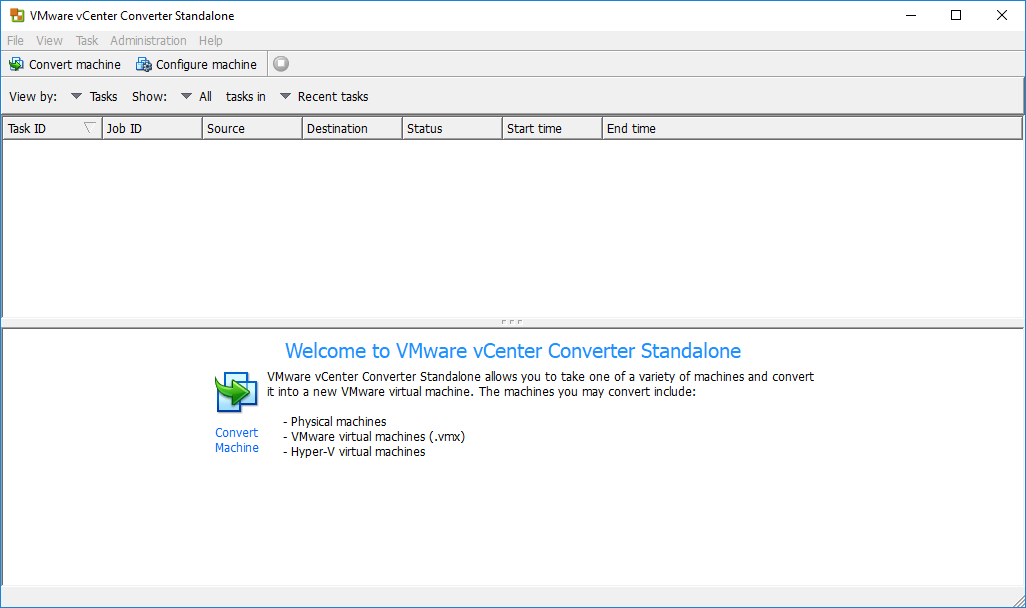Click the large Convert Machine arrow icon
Image resolution: width=1026 pixels, height=608 pixels.
236,392
